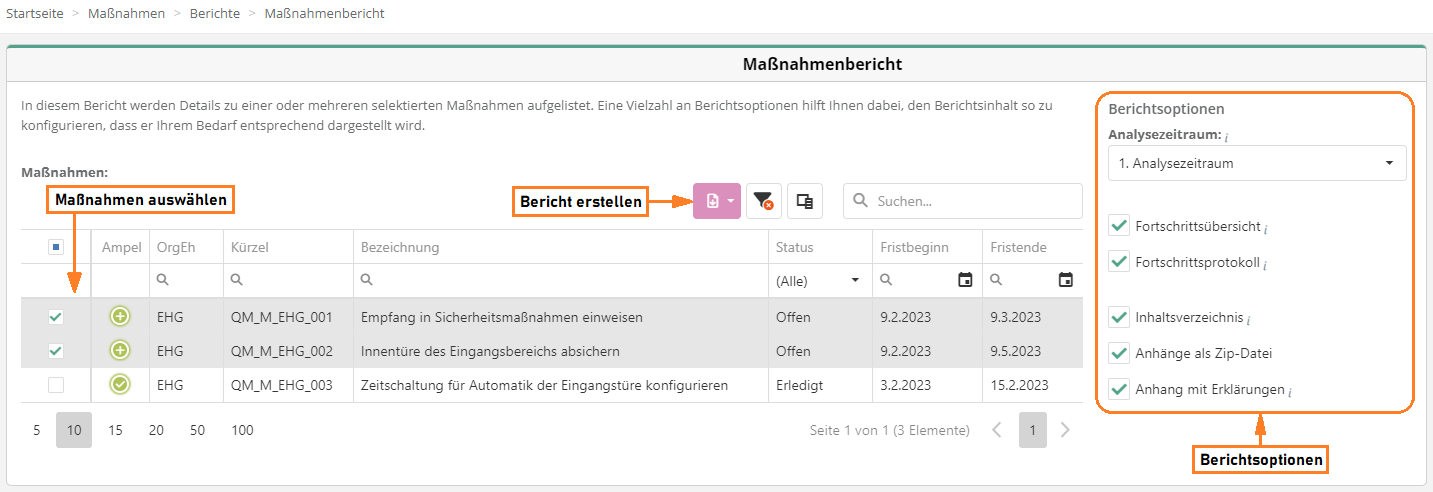Click the green plus Ampel icon for QM_M_EHG_001

click(120, 317)
